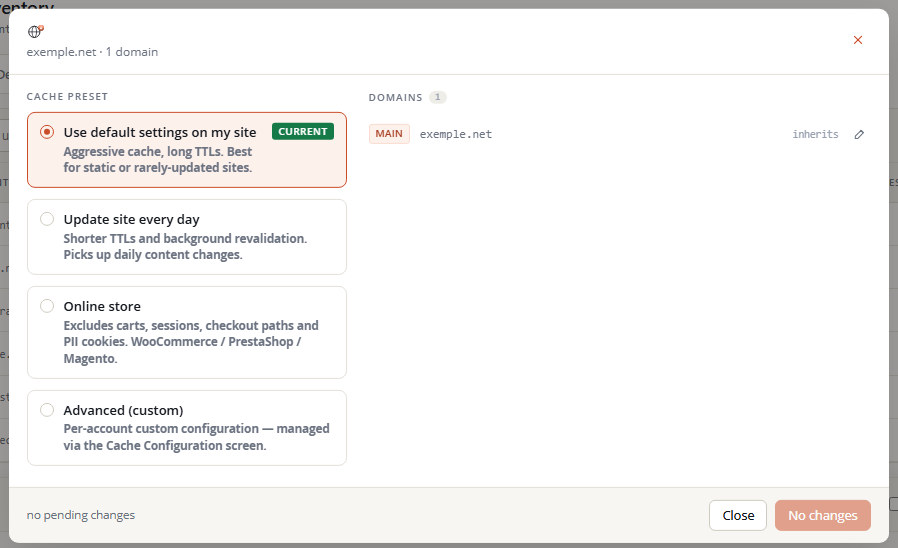
Task: Click the Close button
Action: coord(738,515)
